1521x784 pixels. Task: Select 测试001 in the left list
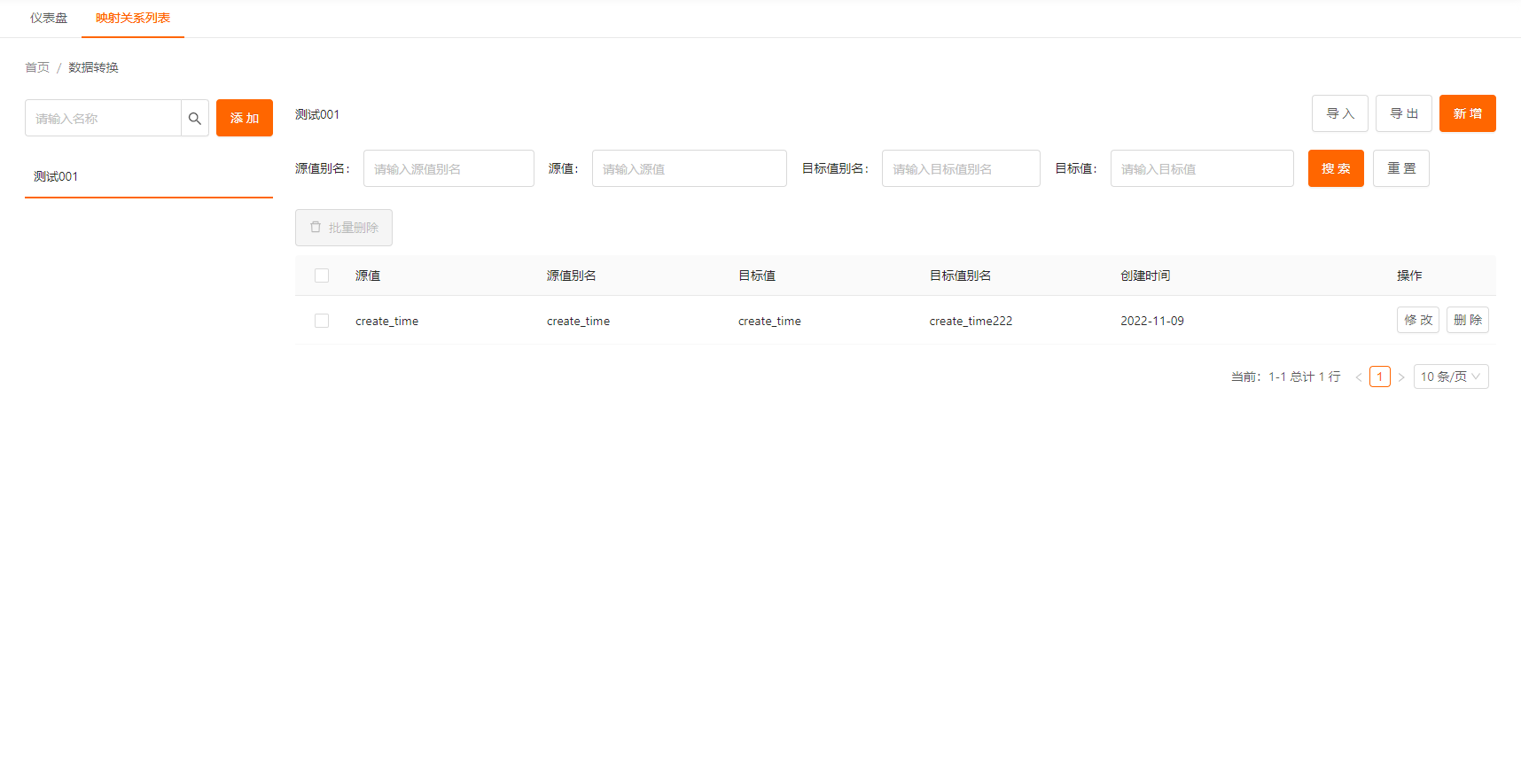[x=56, y=176]
